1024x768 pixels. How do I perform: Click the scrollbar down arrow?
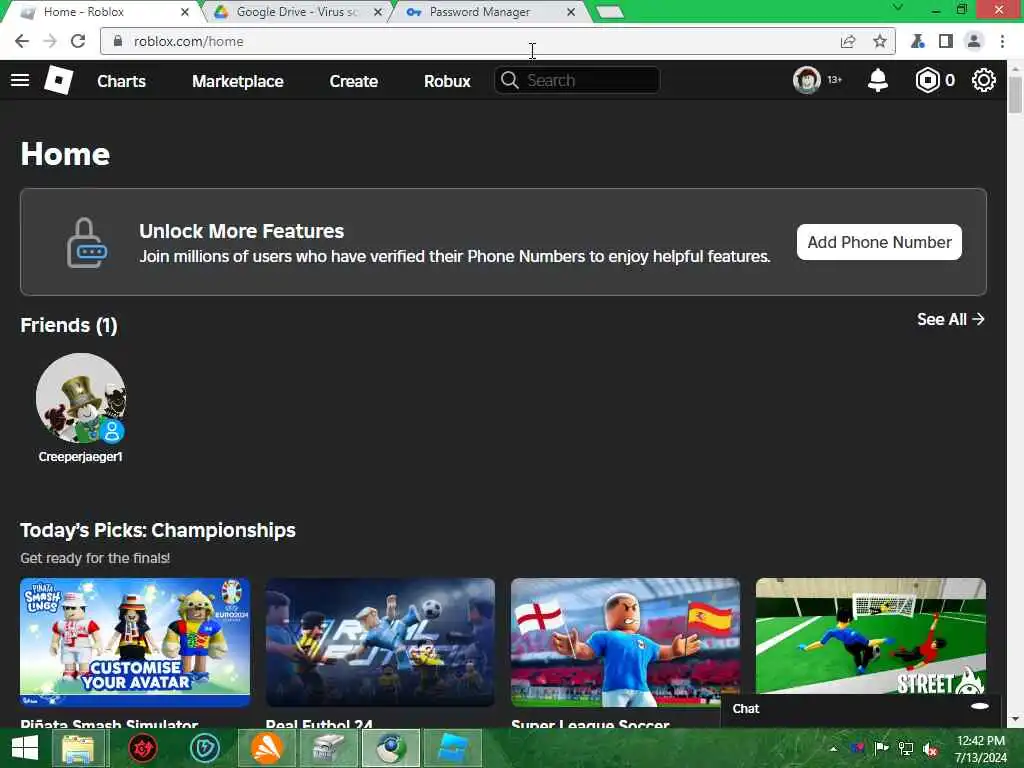coord(1015,720)
